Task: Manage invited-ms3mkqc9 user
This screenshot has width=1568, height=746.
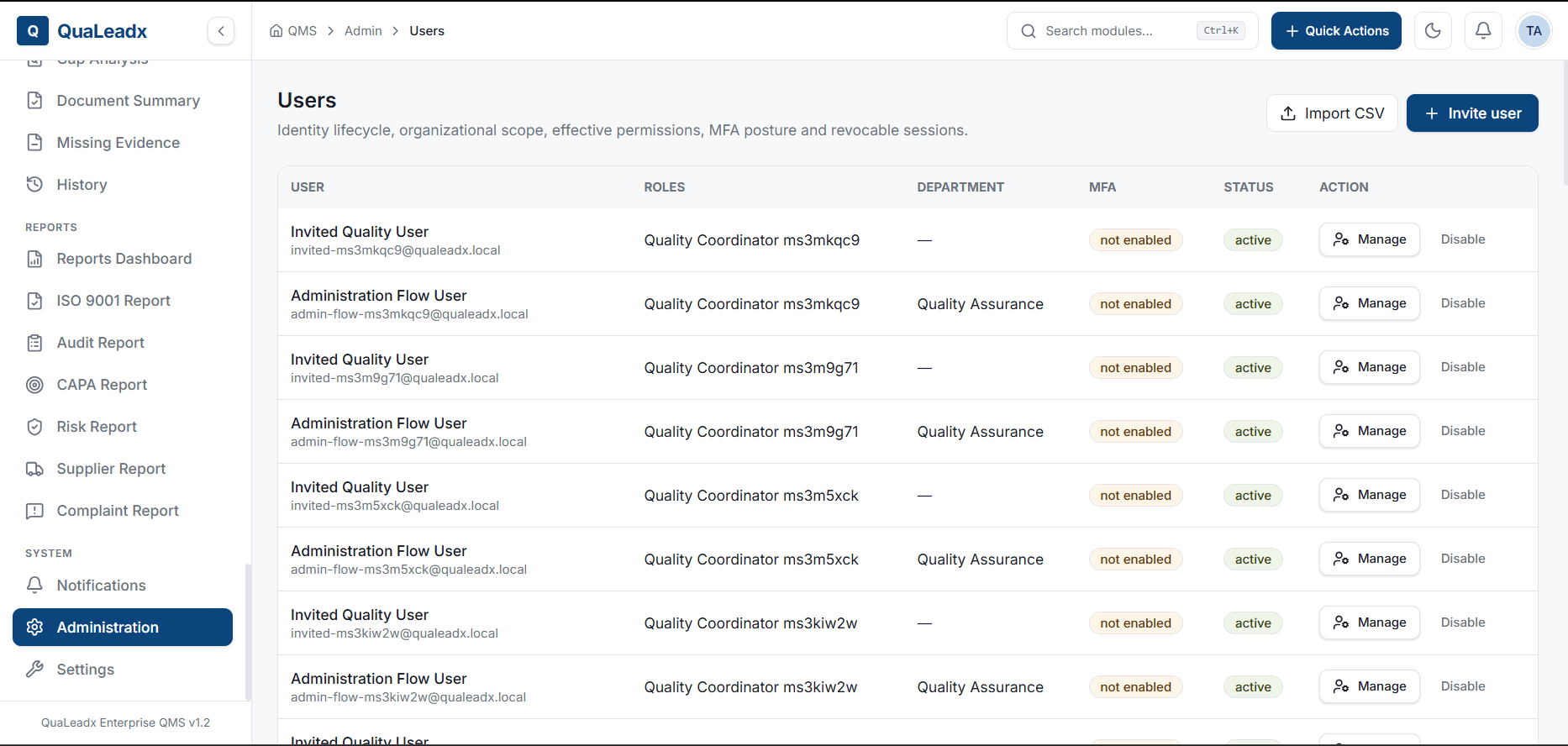Action: click(1369, 239)
